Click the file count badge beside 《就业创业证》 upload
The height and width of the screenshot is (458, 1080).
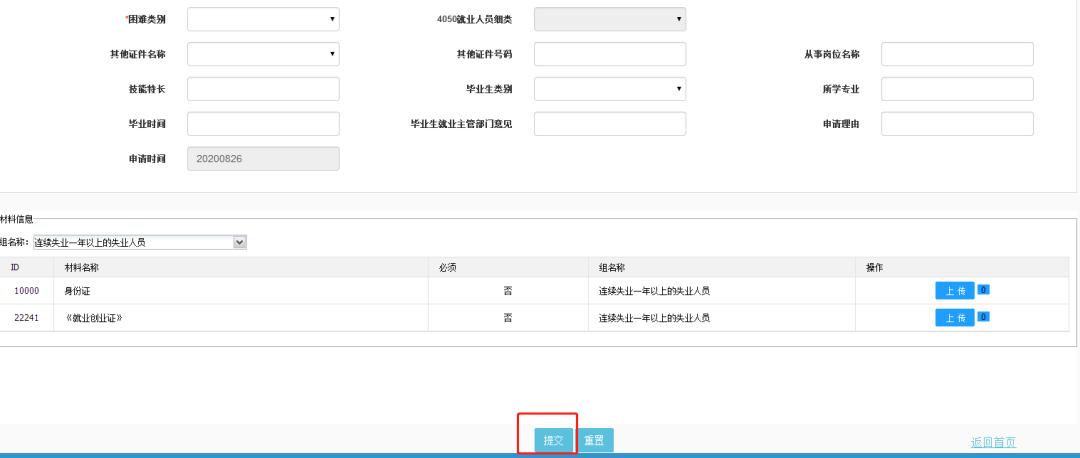(983, 317)
